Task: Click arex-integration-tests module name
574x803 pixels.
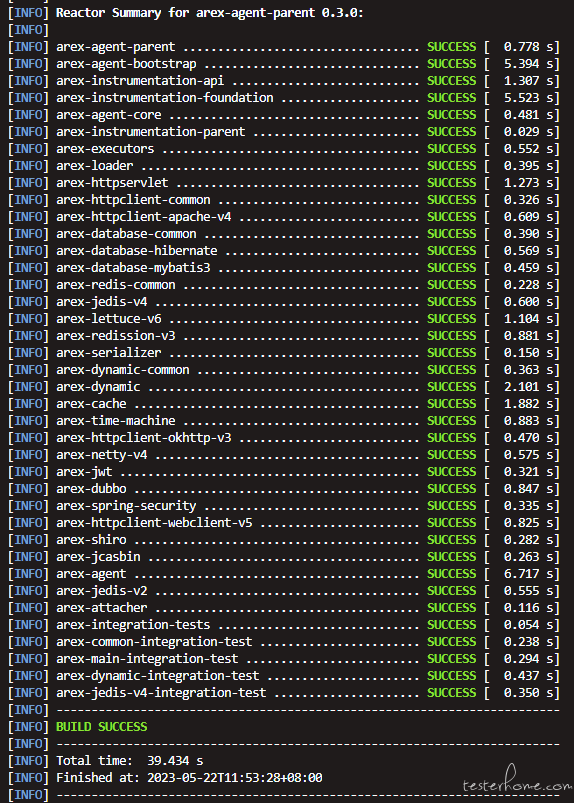Action: click(x=133, y=624)
